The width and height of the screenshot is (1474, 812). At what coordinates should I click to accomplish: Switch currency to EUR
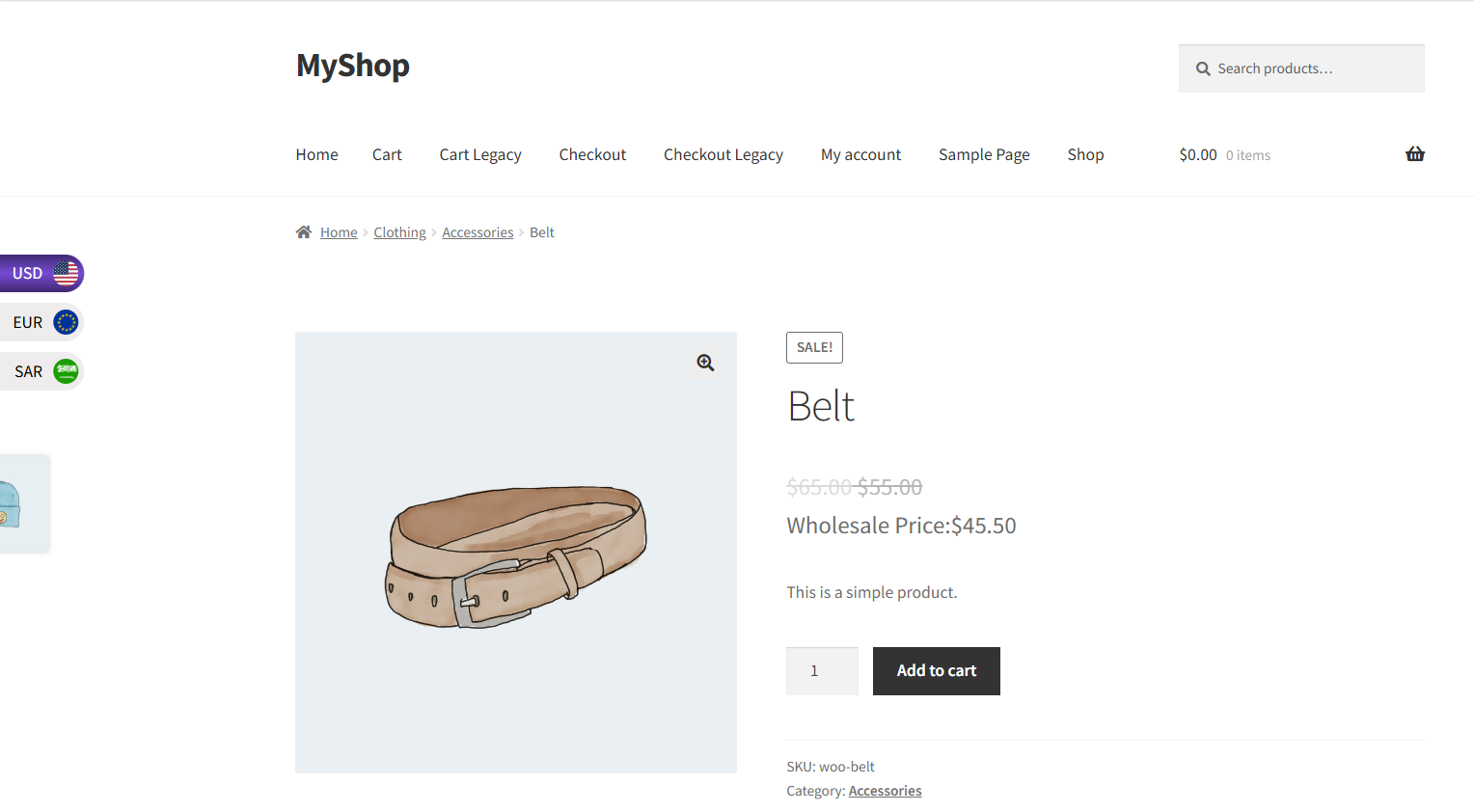[x=40, y=322]
